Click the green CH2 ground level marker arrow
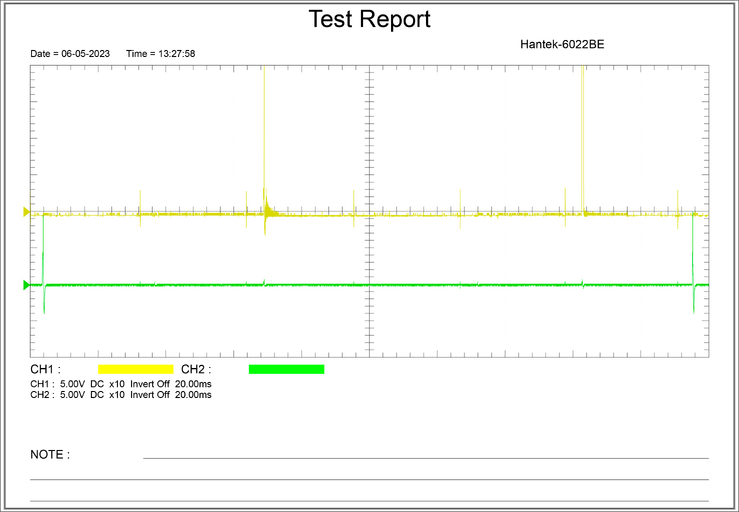Screen dimensions: 739x512 (x=27, y=285)
